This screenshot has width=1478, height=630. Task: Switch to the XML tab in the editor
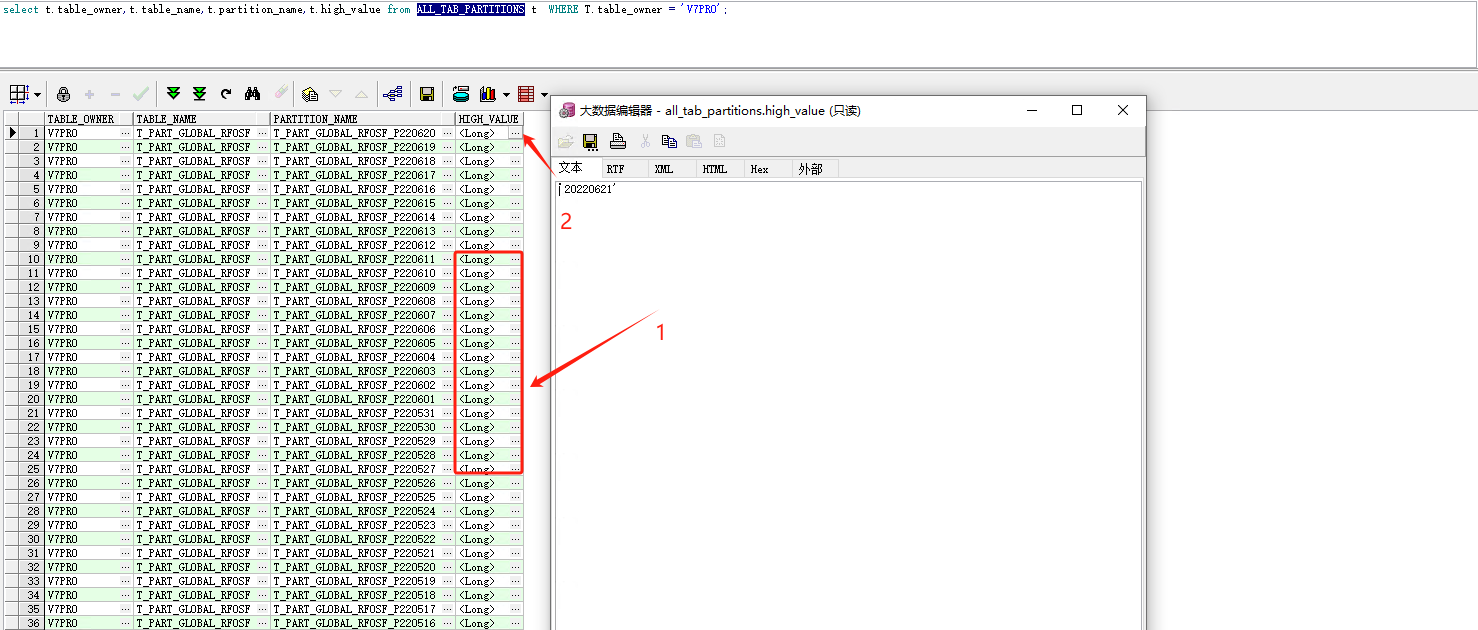663,168
